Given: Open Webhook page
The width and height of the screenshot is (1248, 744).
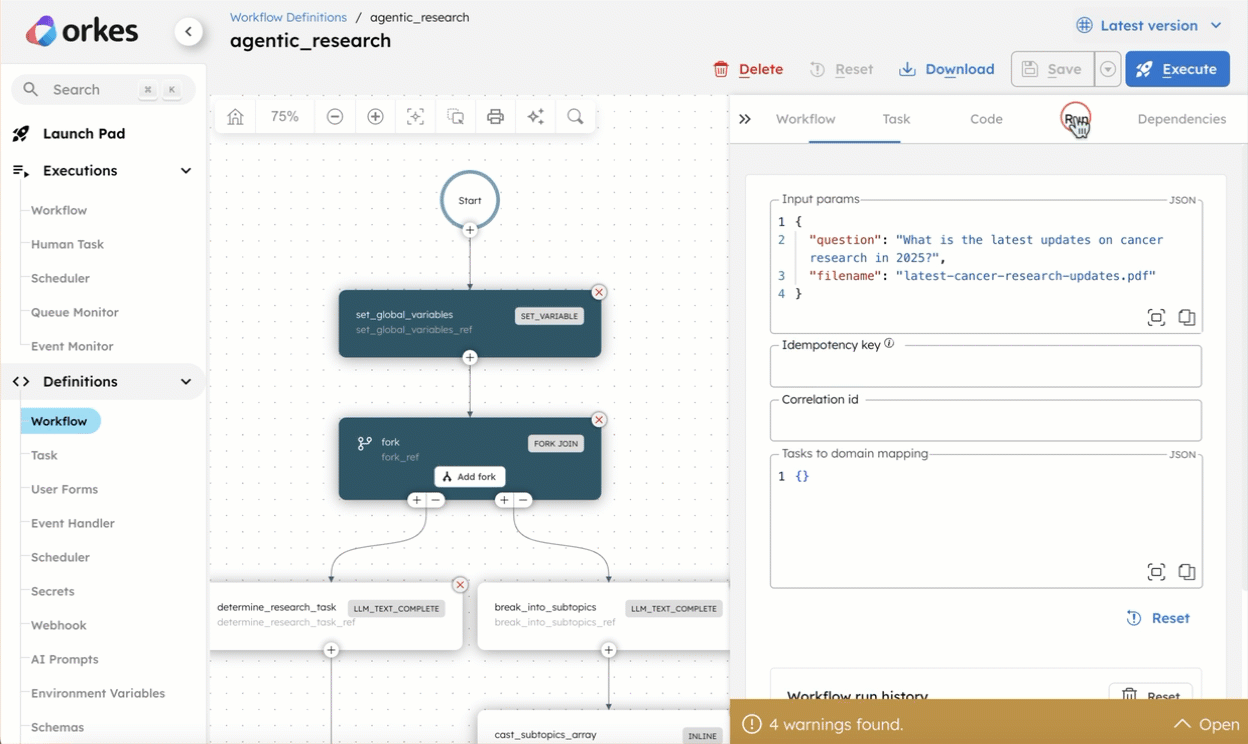Looking at the screenshot, I should pos(59,625).
